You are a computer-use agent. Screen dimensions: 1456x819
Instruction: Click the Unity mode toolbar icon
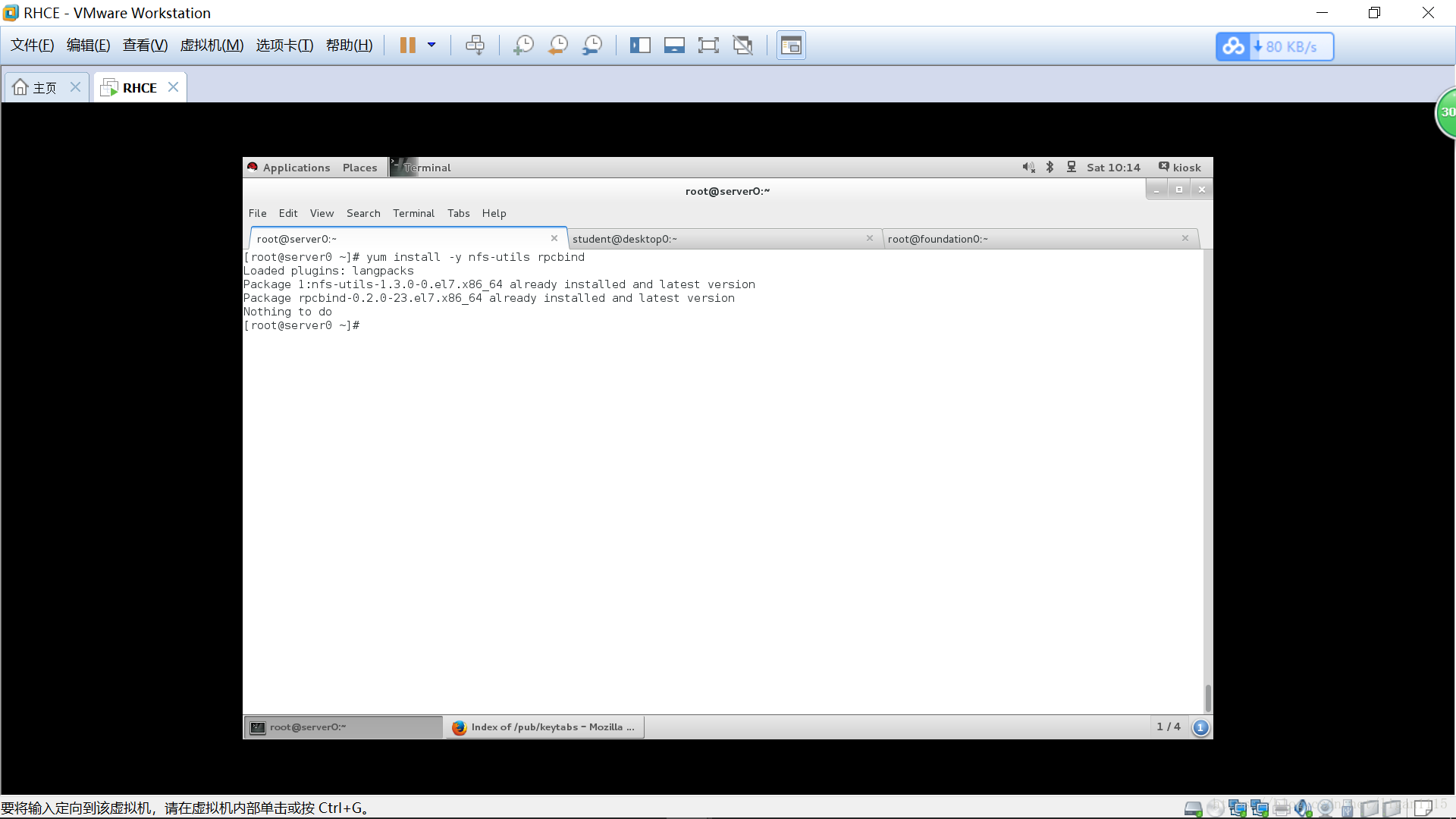[x=743, y=45]
